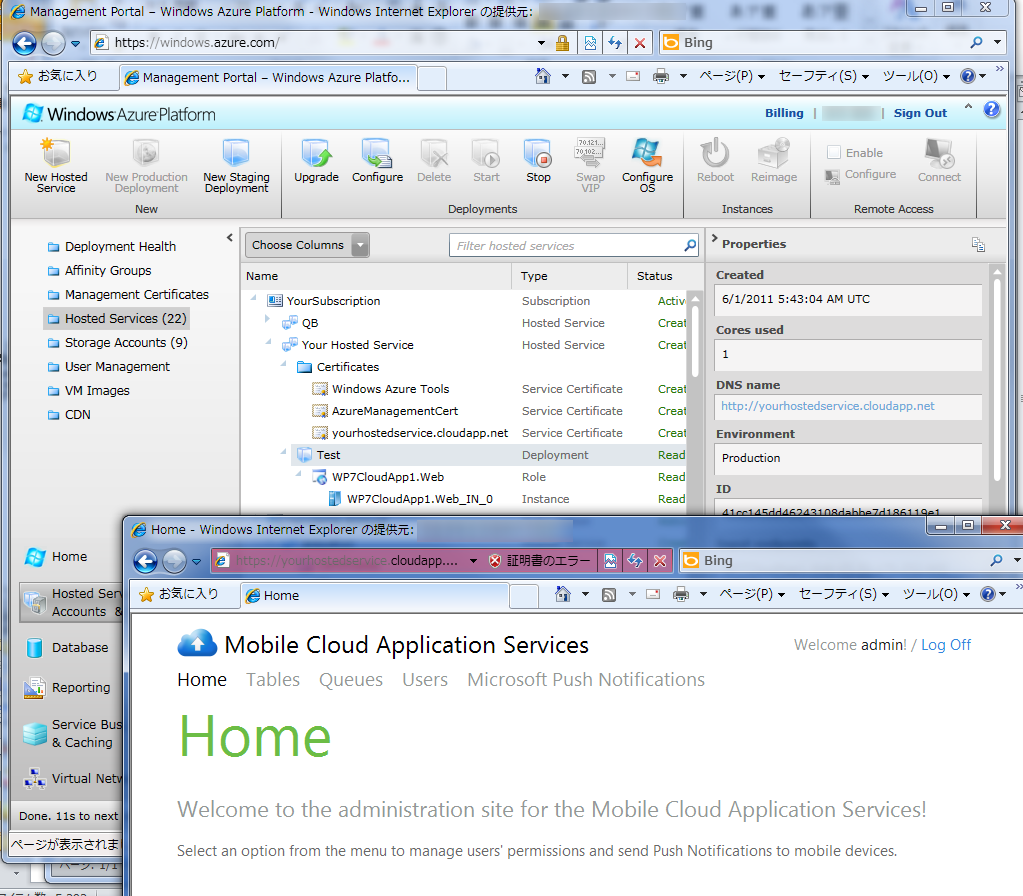This screenshot has width=1023, height=896.
Task: Click print icon in Home window toolbar
Action: 680,594
